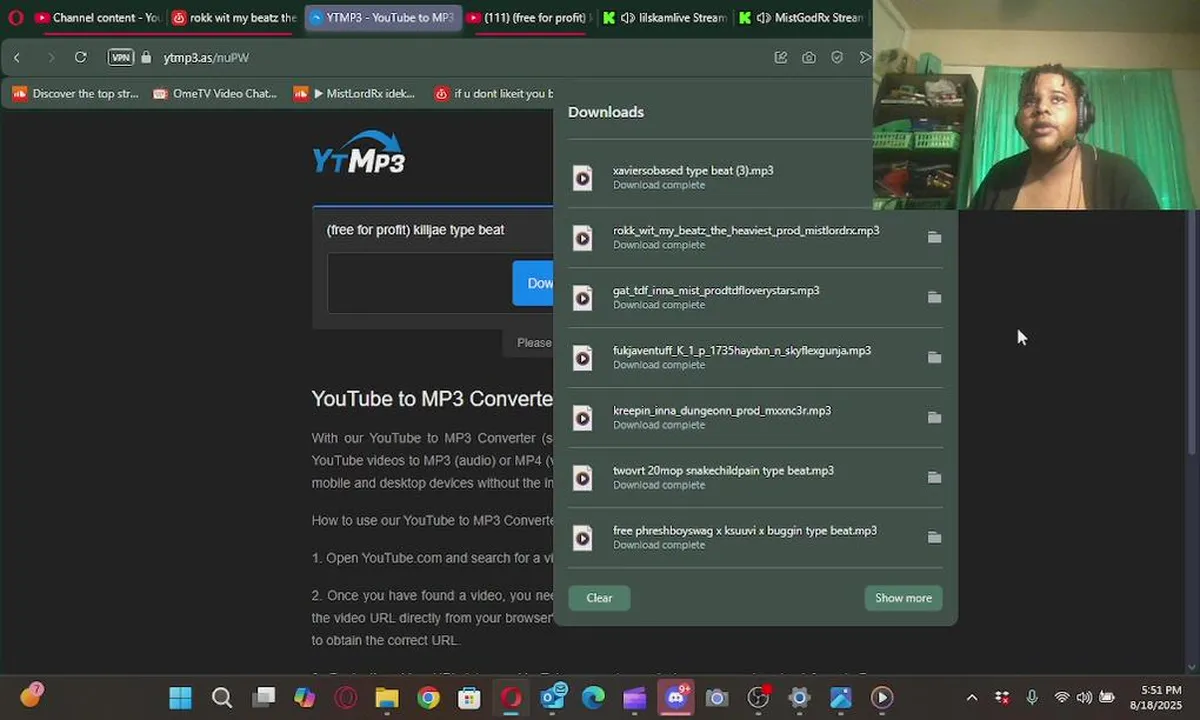The image size is (1200, 720).
Task: Show free phreshboyswag download in folder
Action: 934,538
